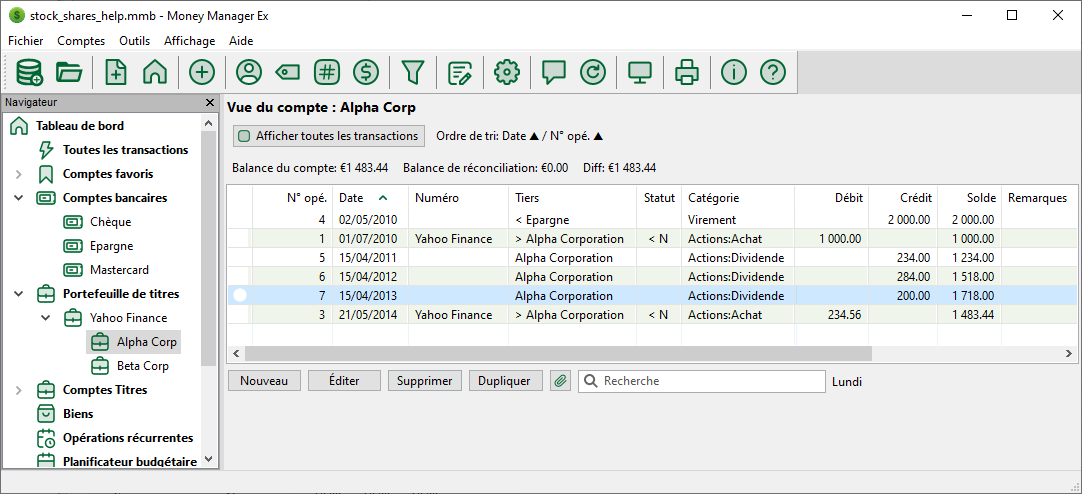
Task: Sort by the Catégorie column header
Action: pyautogui.click(x=738, y=198)
